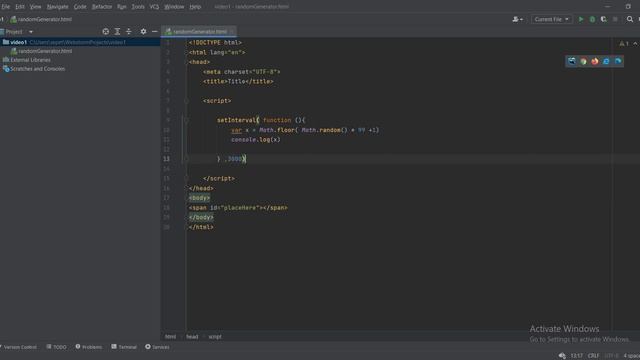
Task: Click the title tag line
Action: [238, 81]
